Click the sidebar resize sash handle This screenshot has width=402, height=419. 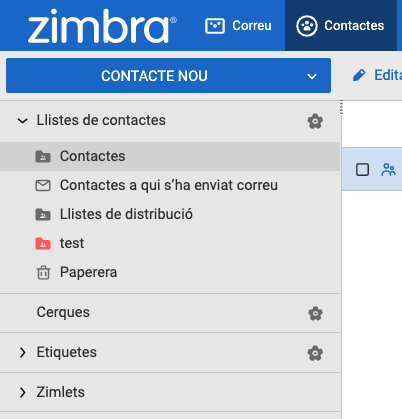(341, 108)
